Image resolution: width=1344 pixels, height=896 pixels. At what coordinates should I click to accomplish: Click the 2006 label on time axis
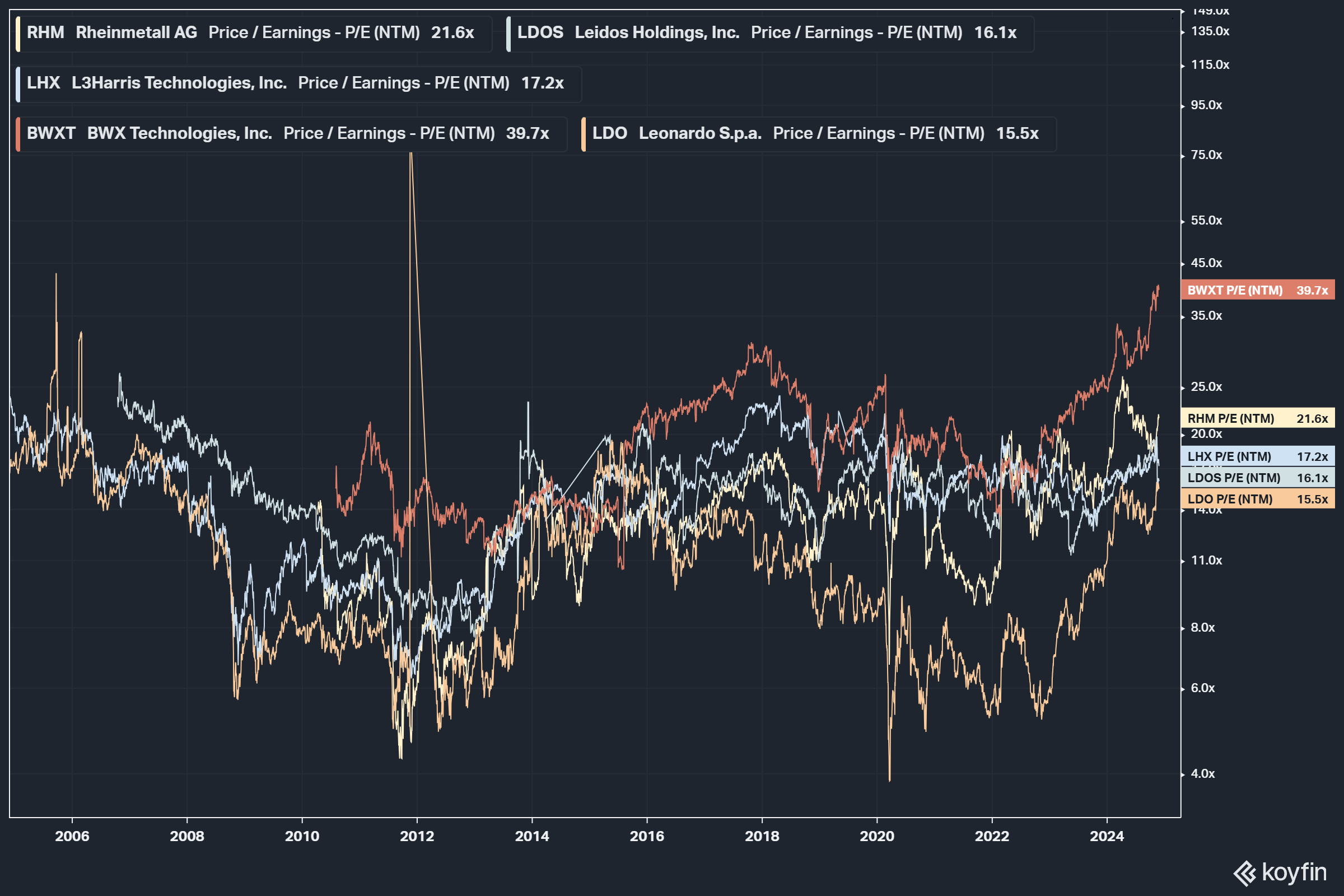coord(72,836)
